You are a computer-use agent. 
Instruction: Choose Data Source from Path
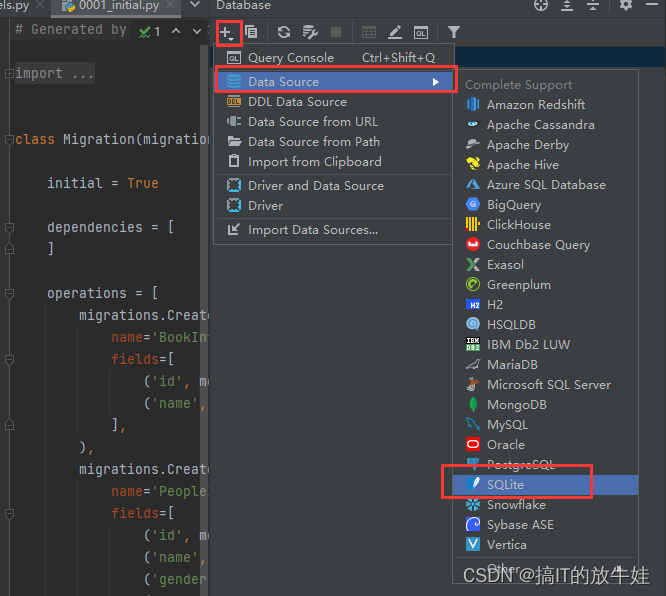[x=334, y=142]
